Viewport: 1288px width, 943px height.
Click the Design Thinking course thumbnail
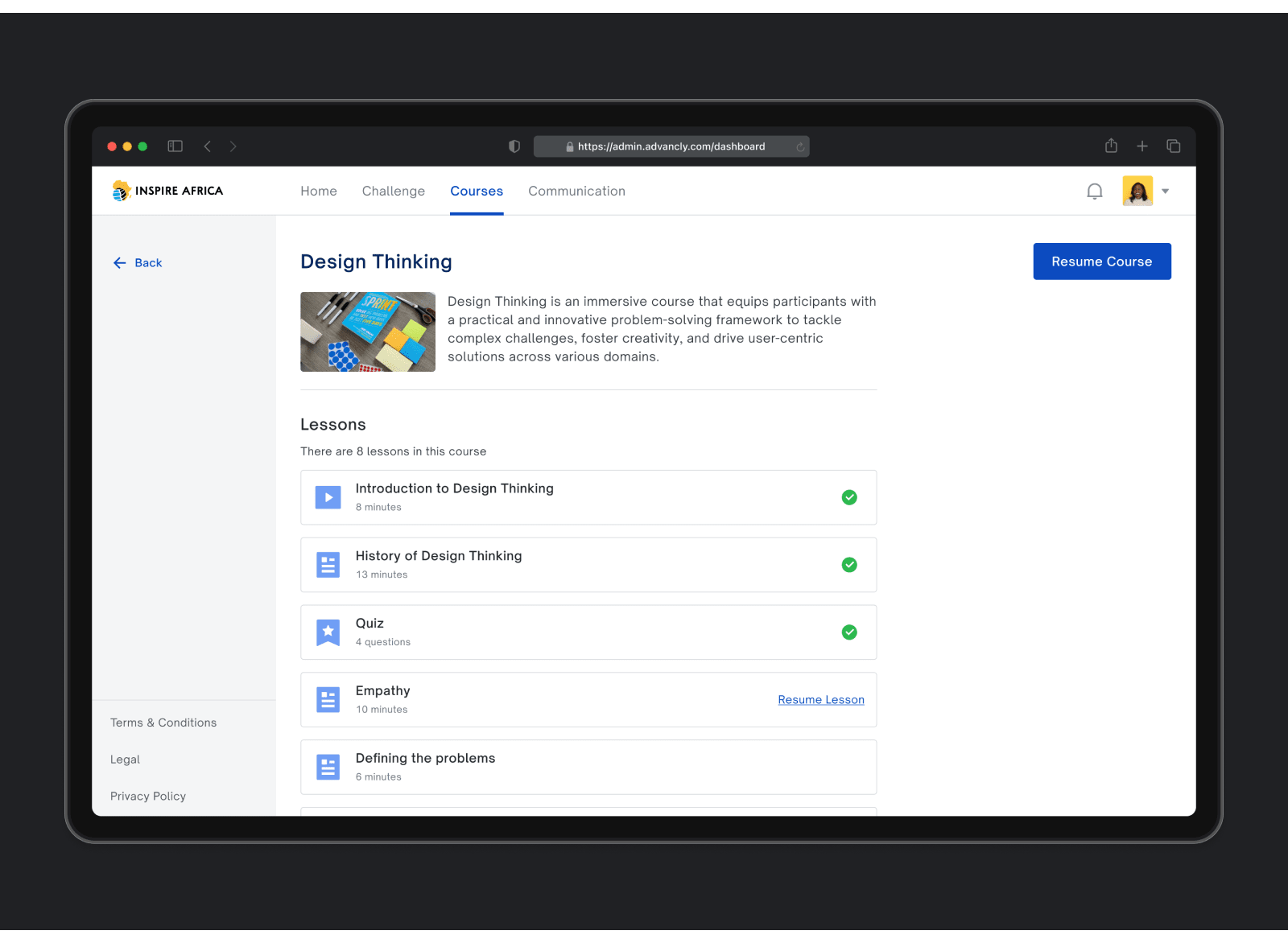pos(368,331)
